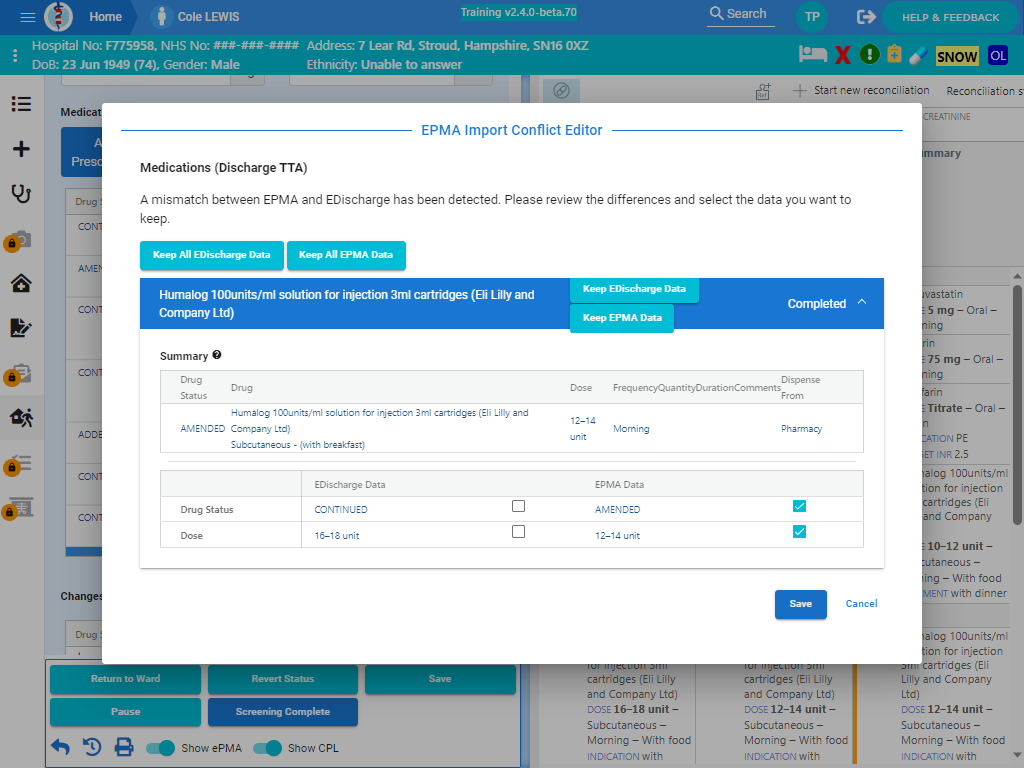Click Keep All EPMA Data
The height and width of the screenshot is (768, 1024).
345,255
